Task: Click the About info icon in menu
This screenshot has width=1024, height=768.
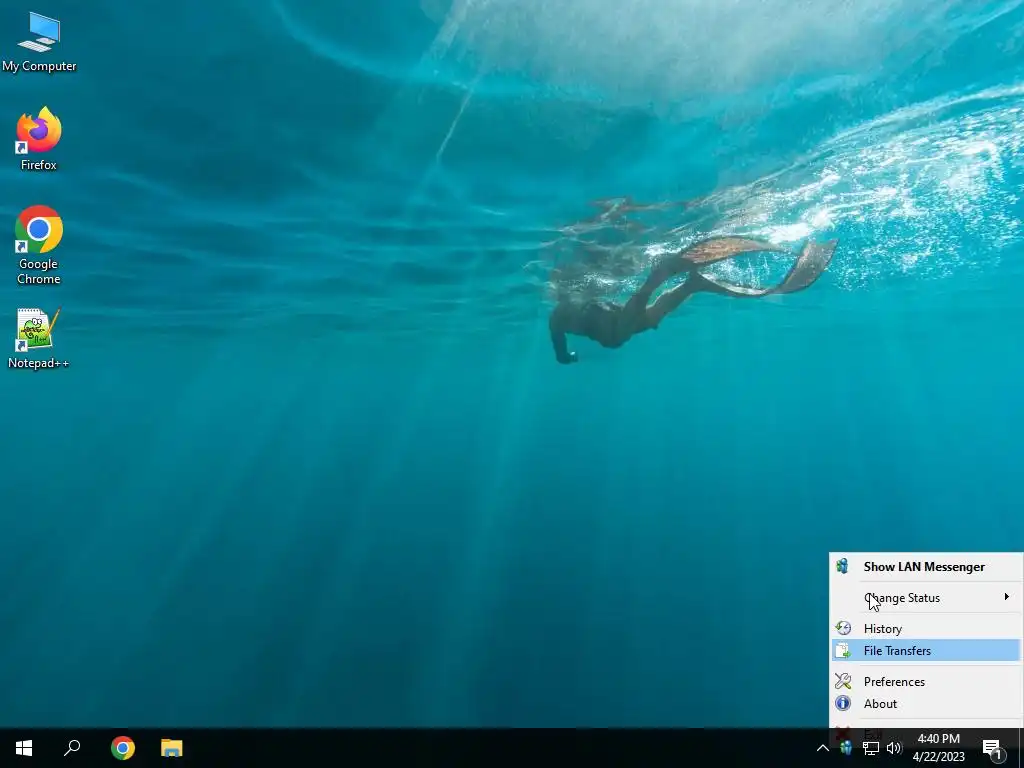Action: (x=843, y=703)
